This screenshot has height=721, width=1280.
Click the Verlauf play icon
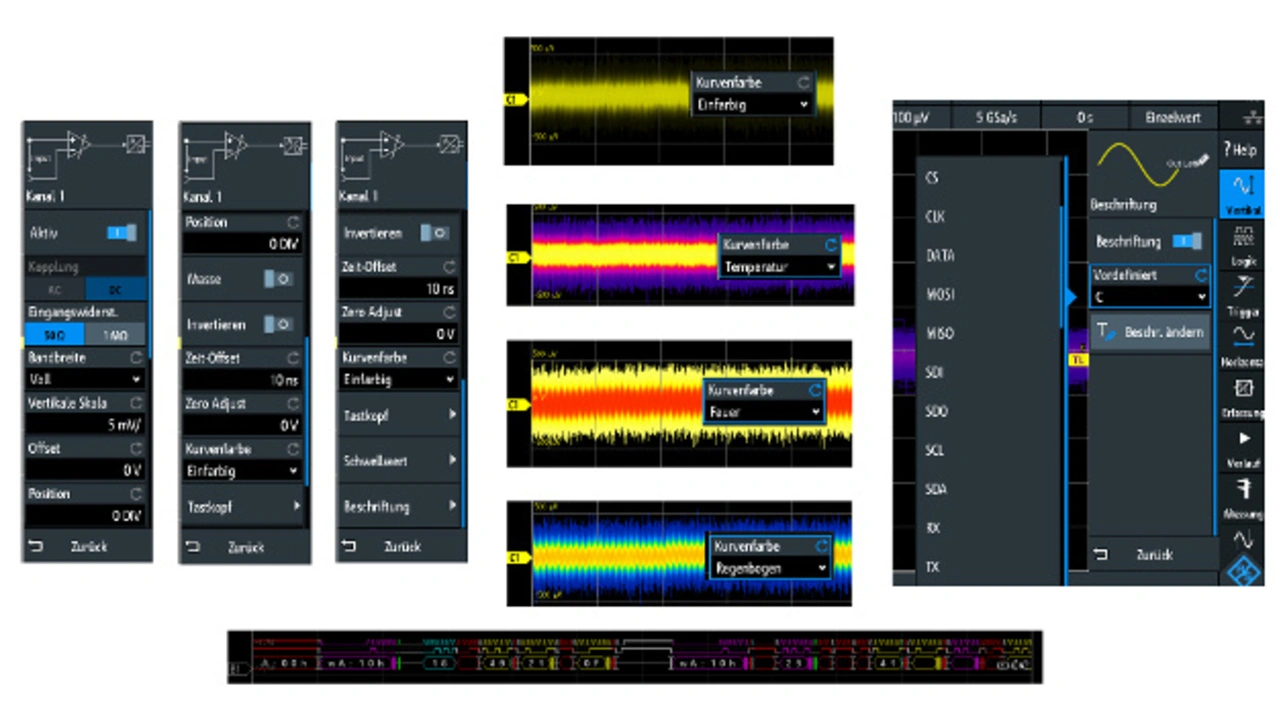click(x=1243, y=446)
